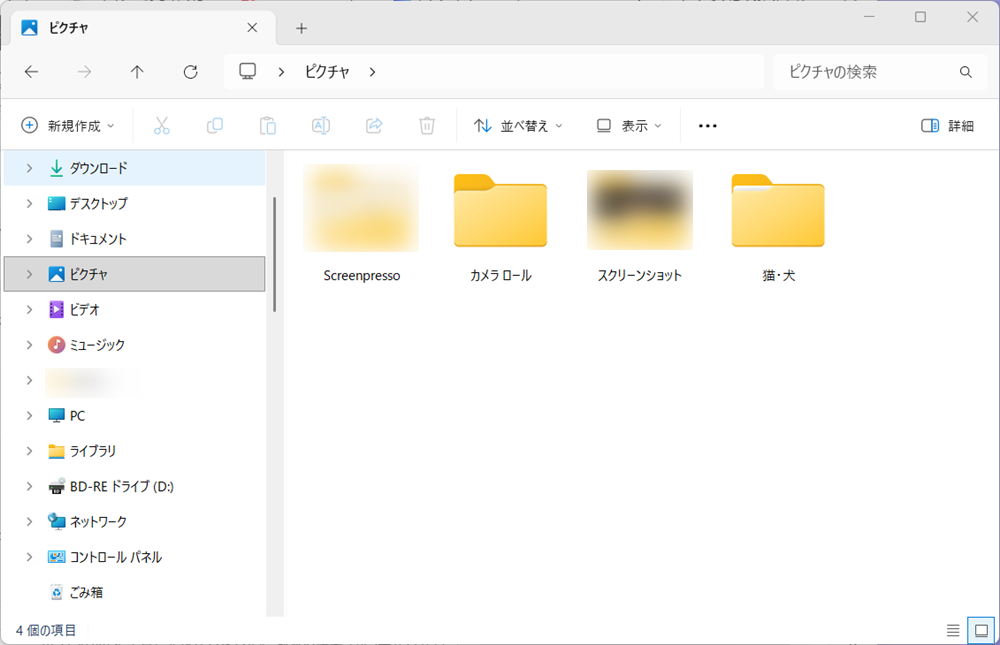Click the Share icon in the toolbar
This screenshot has width=1000, height=645.
(373, 125)
